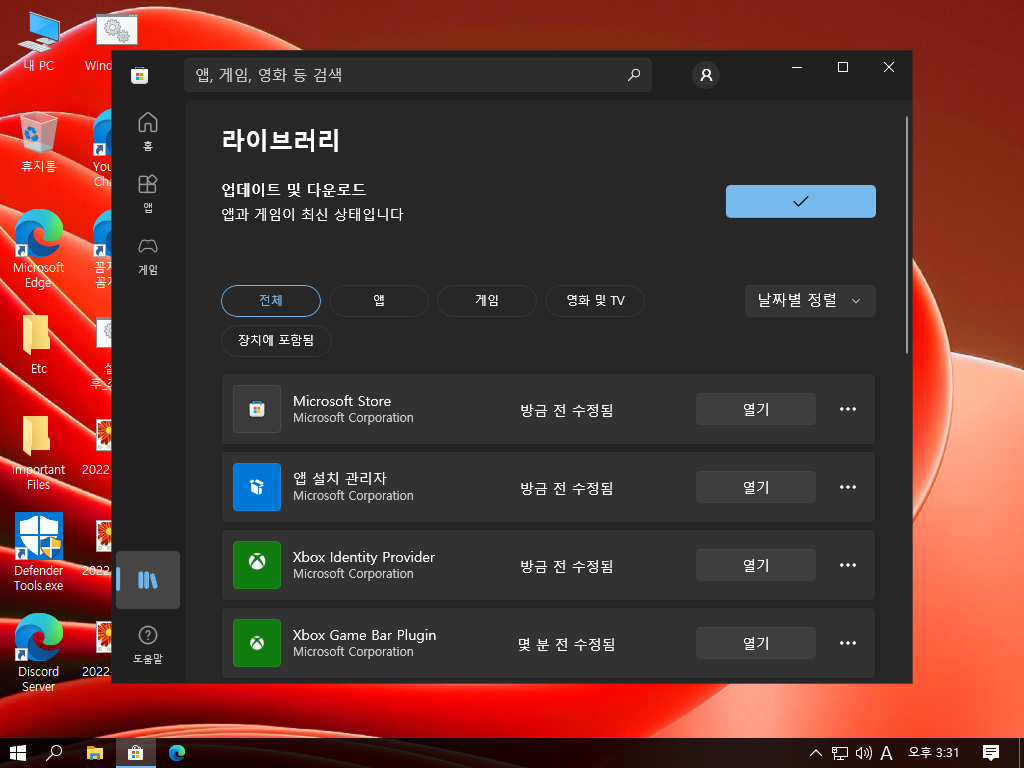Click the 앱 설치 관리자 app icon
This screenshot has height=768, width=1024.
coord(257,487)
